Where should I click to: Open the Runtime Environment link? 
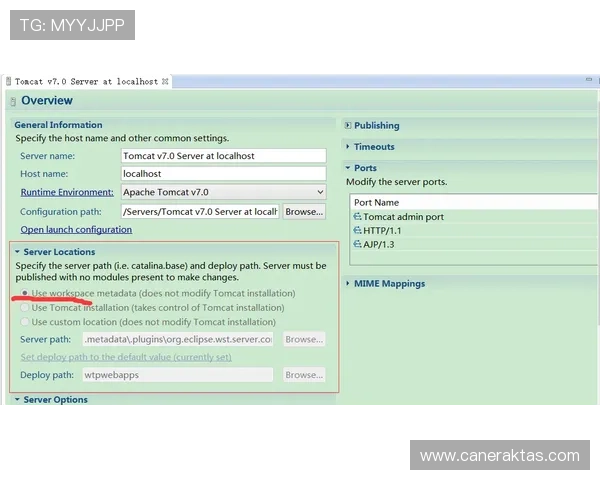pyautogui.click(x=67, y=192)
